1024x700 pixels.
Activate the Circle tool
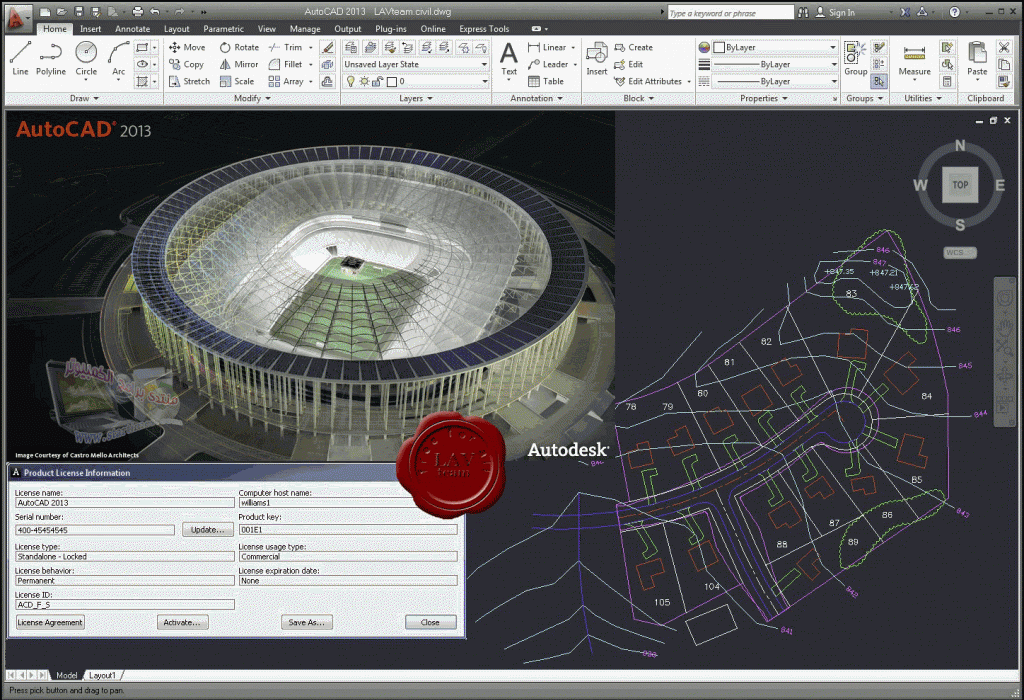86,58
